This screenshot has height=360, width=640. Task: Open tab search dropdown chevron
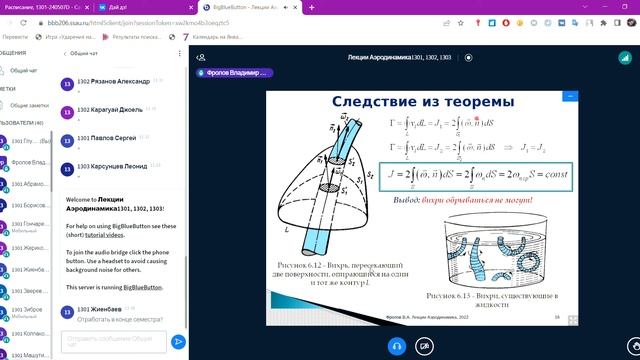click(x=585, y=7)
